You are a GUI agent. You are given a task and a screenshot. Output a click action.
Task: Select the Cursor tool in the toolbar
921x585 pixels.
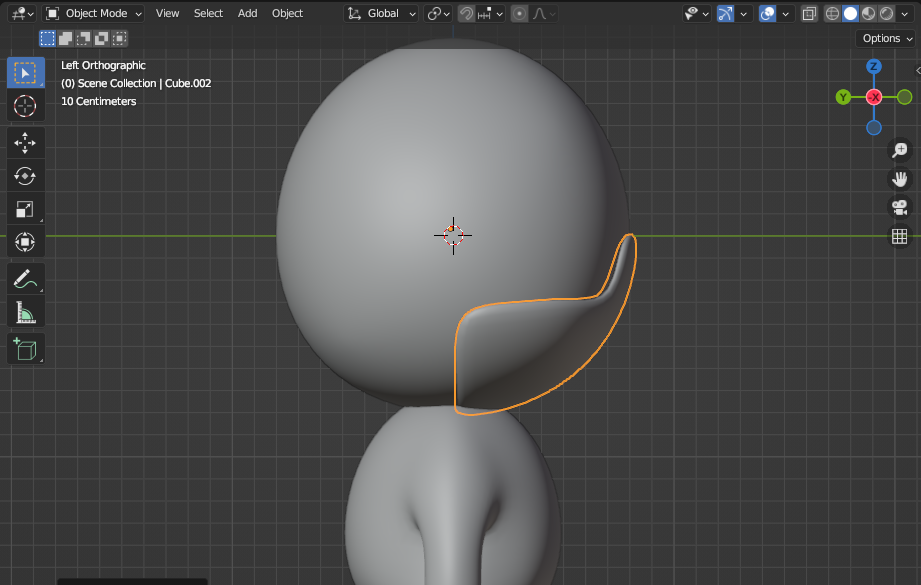(x=26, y=105)
